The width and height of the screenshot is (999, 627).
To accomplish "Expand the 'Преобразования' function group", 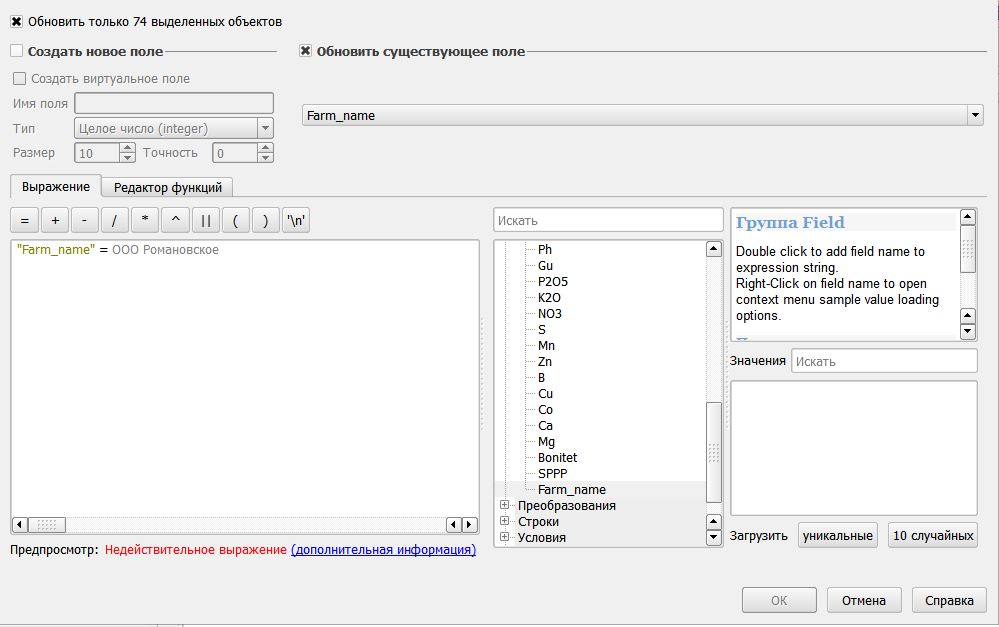I will click(505, 506).
